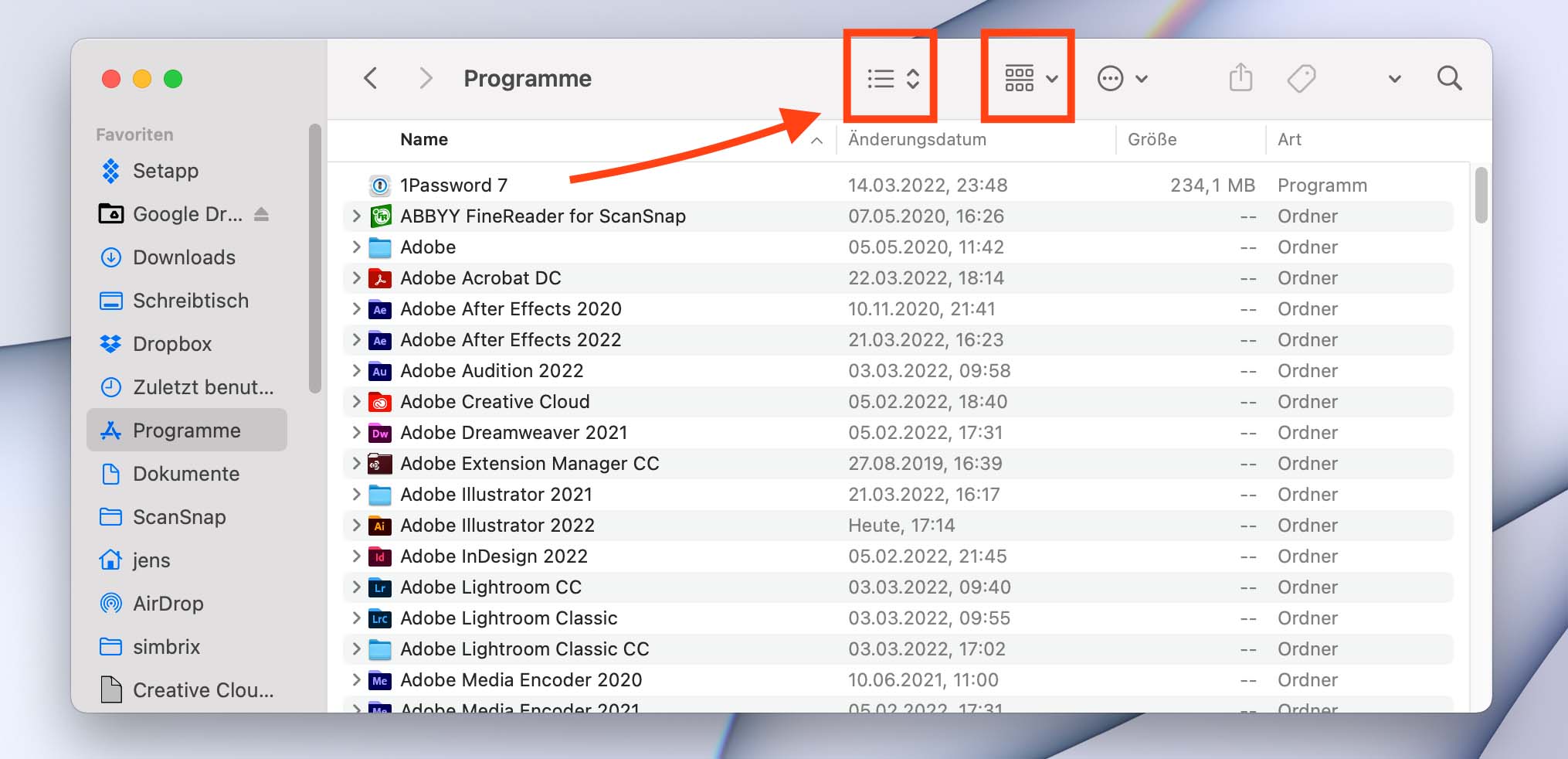Image resolution: width=1568 pixels, height=759 pixels.
Task: Select the Adobe Acrobat DC icon
Action: click(380, 278)
